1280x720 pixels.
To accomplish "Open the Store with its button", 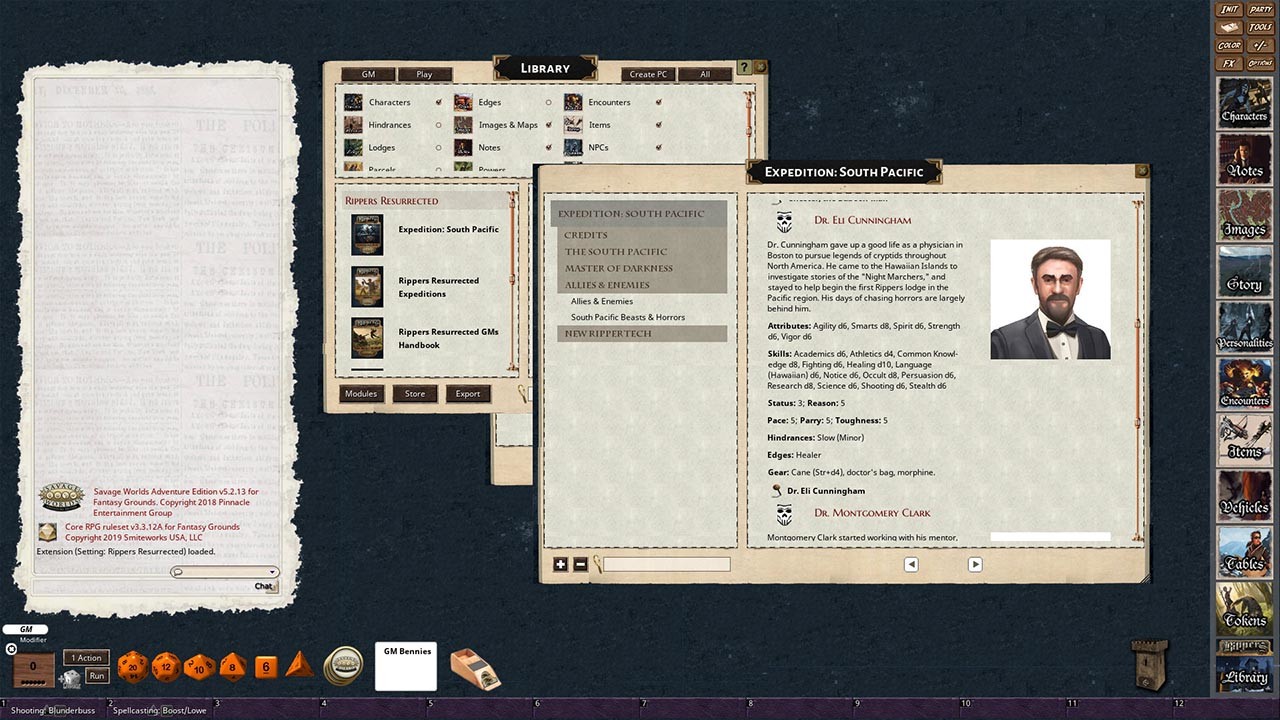I will 414,393.
